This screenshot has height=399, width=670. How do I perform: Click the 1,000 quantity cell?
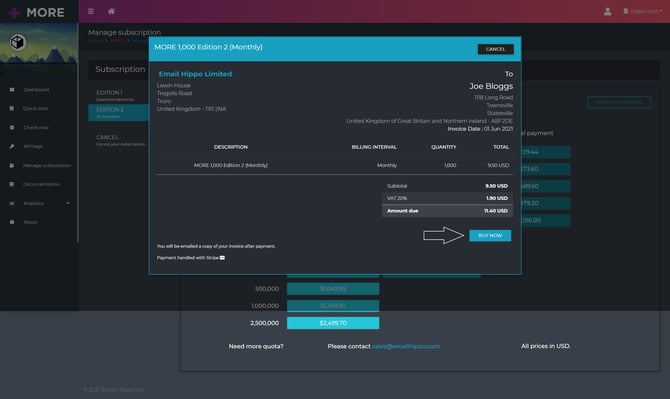(450, 165)
